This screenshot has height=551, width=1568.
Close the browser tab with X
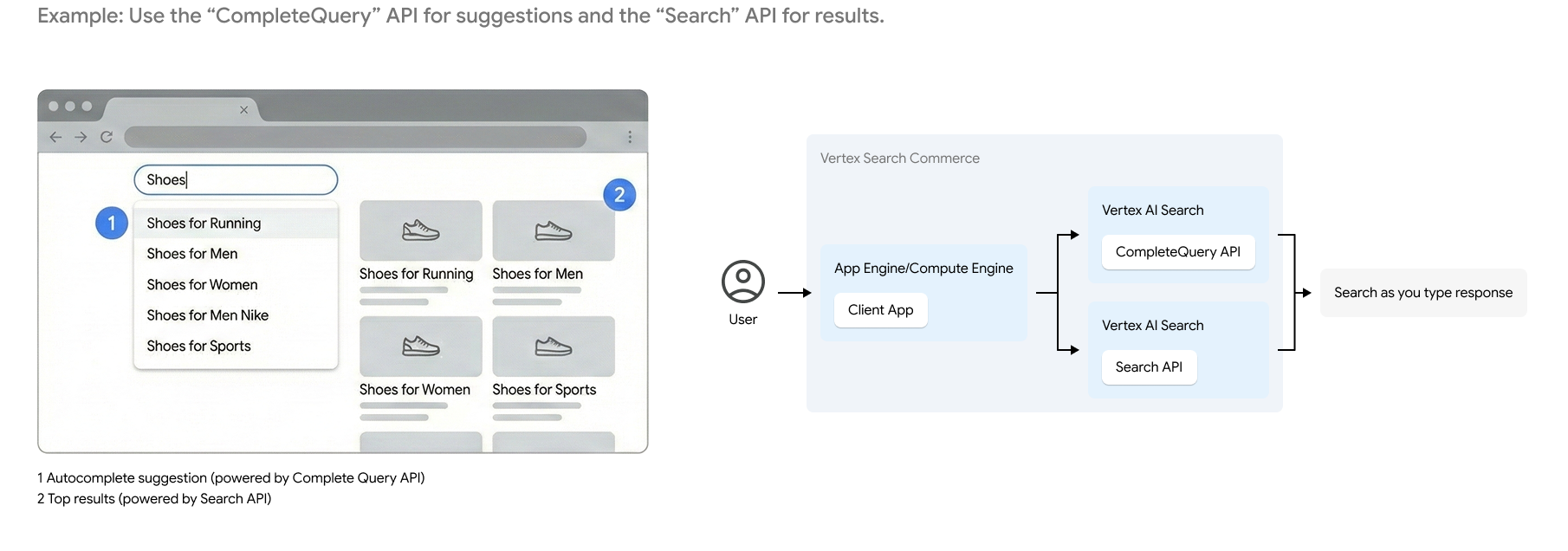[x=243, y=110]
